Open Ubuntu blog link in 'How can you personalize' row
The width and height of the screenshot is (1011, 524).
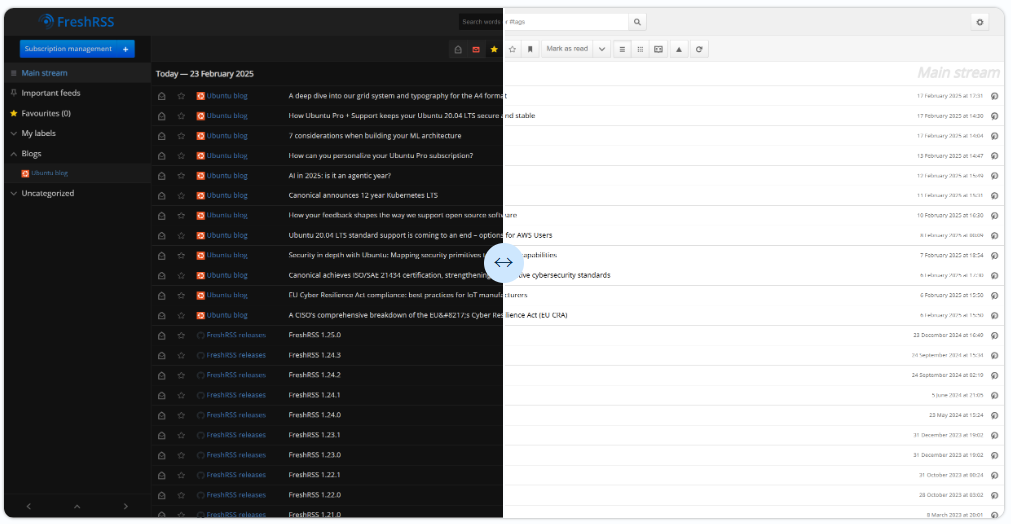point(227,156)
